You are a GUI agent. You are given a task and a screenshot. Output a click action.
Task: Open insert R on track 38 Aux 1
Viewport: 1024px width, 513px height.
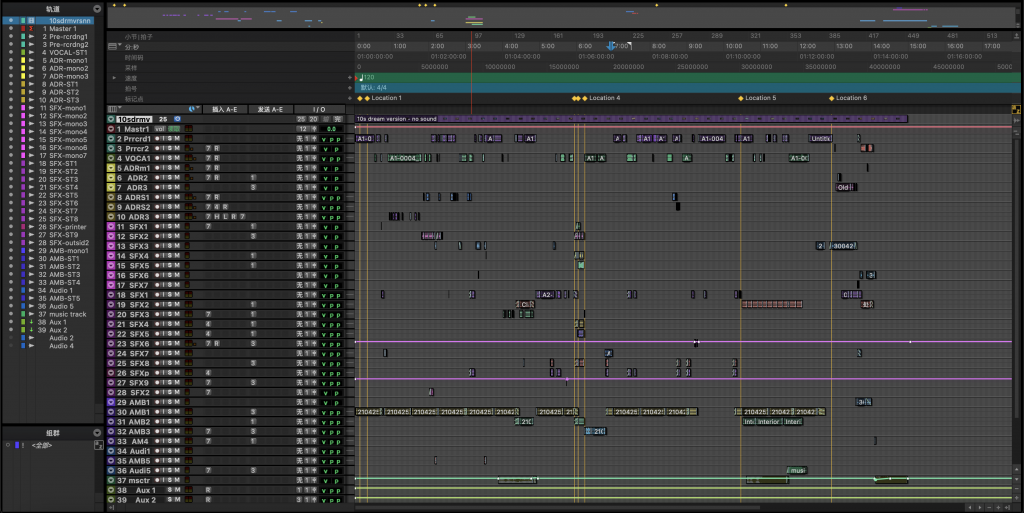coord(208,490)
